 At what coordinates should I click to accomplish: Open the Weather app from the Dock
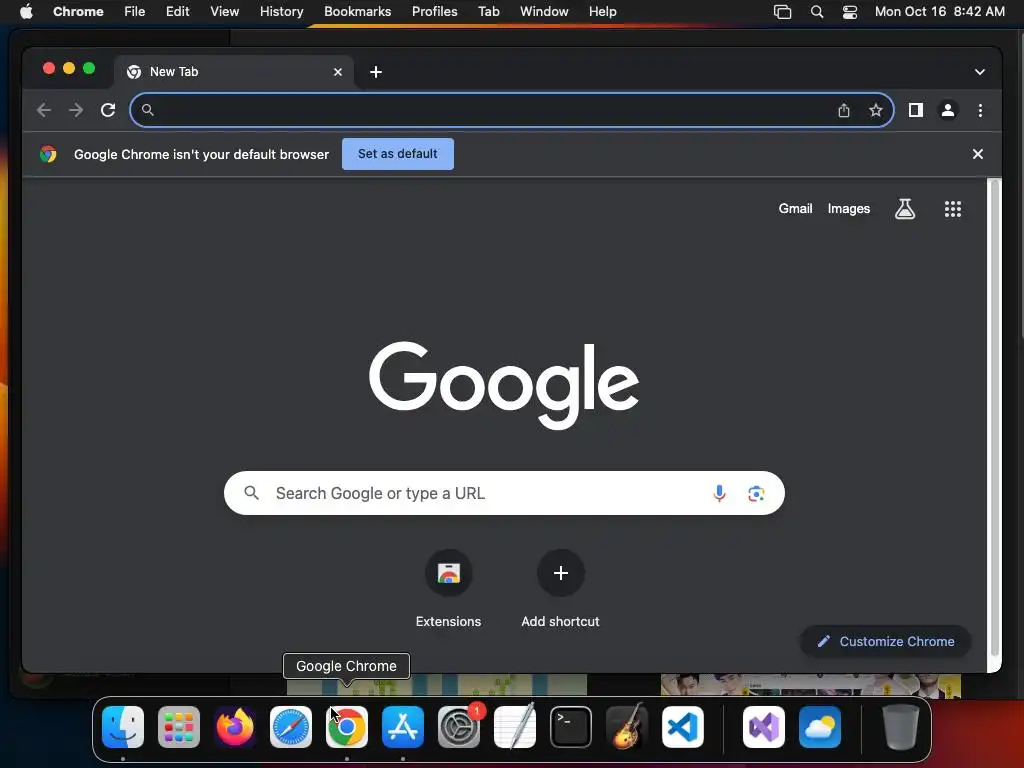pos(820,727)
